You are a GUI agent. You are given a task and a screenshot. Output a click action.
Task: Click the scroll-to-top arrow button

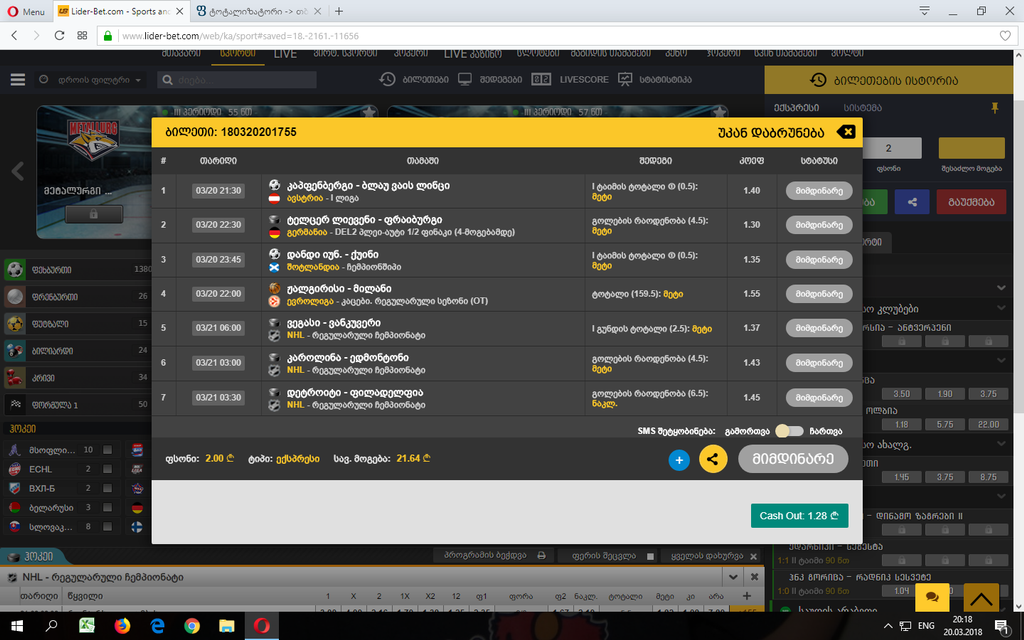tap(981, 597)
